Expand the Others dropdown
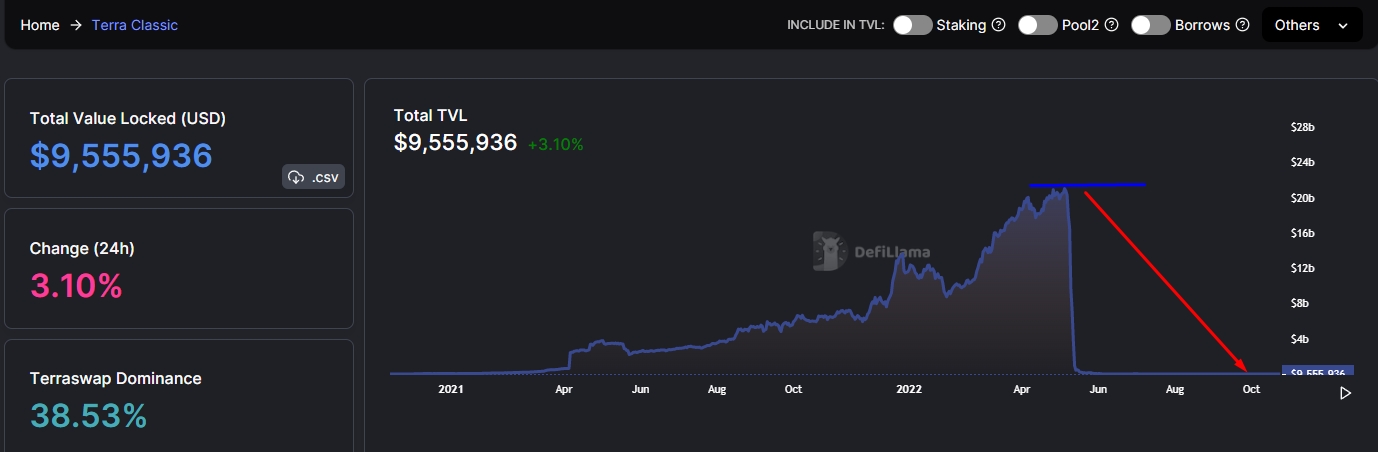The width and height of the screenshot is (1378, 452). coord(1312,25)
